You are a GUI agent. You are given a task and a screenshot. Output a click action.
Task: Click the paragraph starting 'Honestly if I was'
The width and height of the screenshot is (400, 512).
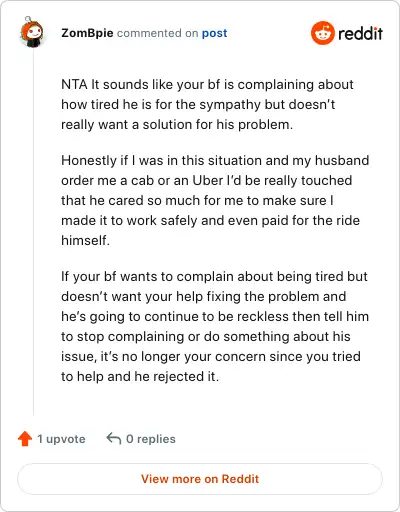(215, 200)
